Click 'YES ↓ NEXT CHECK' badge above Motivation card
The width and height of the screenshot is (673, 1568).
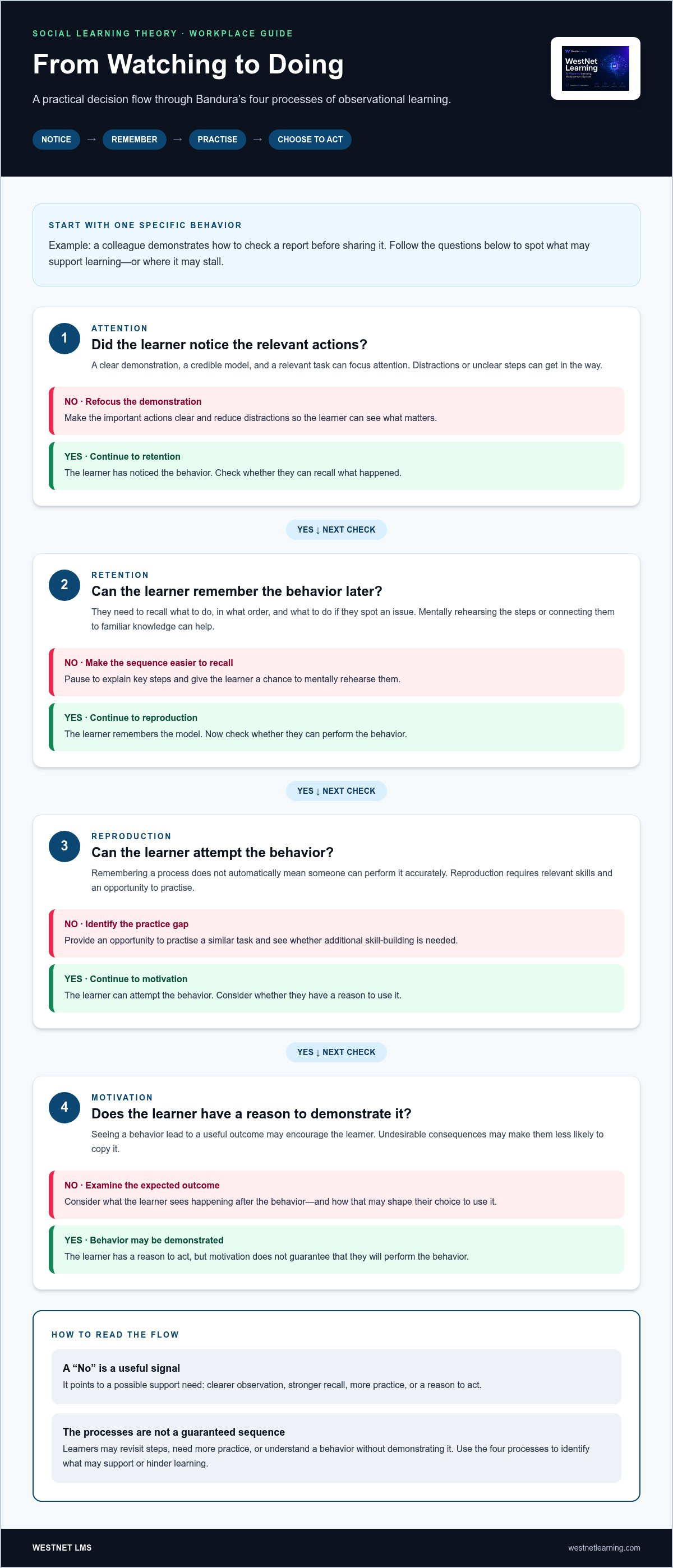(x=336, y=1052)
